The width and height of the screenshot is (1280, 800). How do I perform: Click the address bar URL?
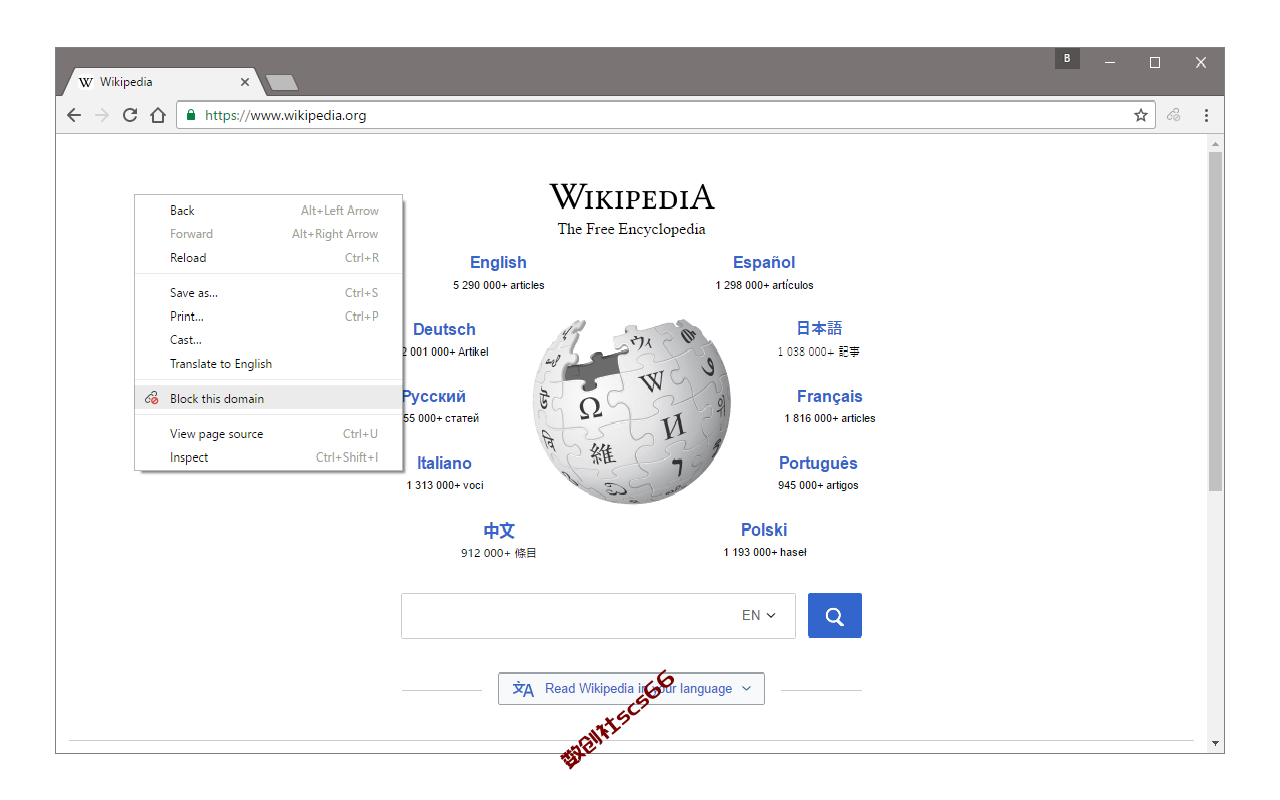[286, 115]
